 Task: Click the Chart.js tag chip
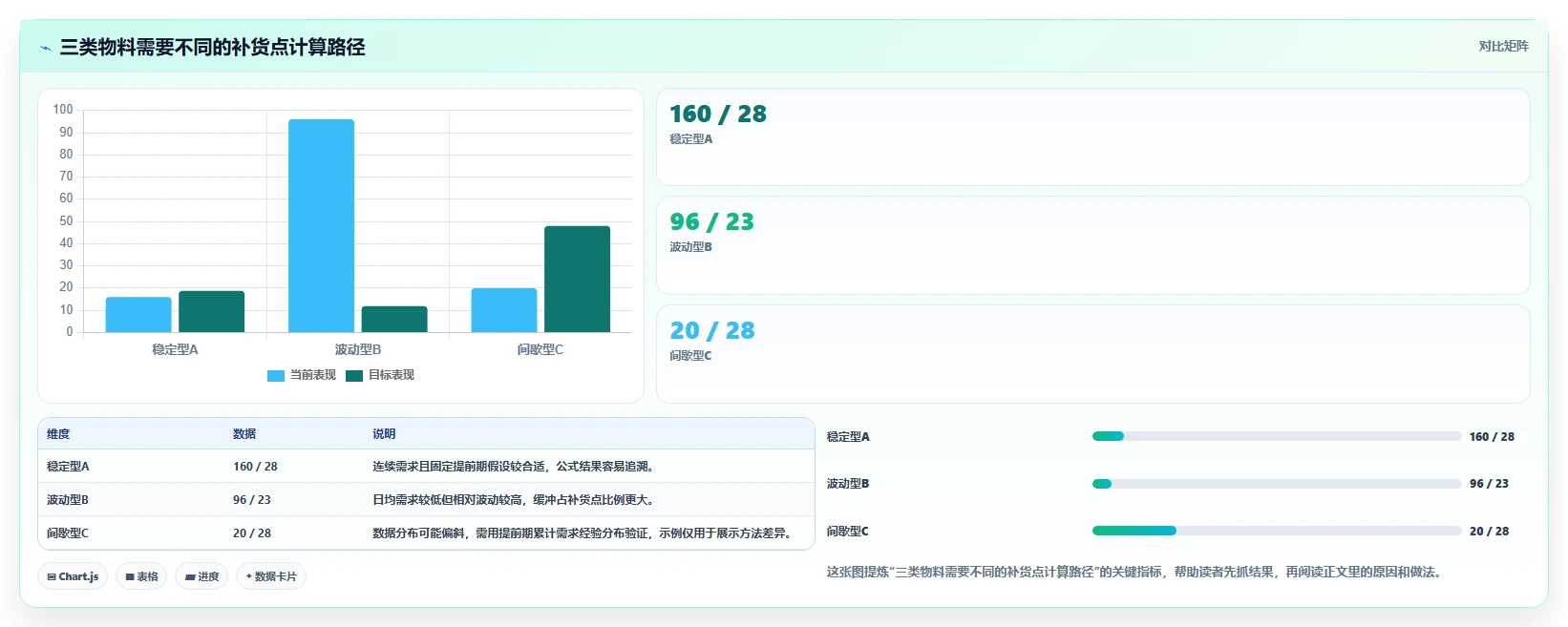(73, 576)
